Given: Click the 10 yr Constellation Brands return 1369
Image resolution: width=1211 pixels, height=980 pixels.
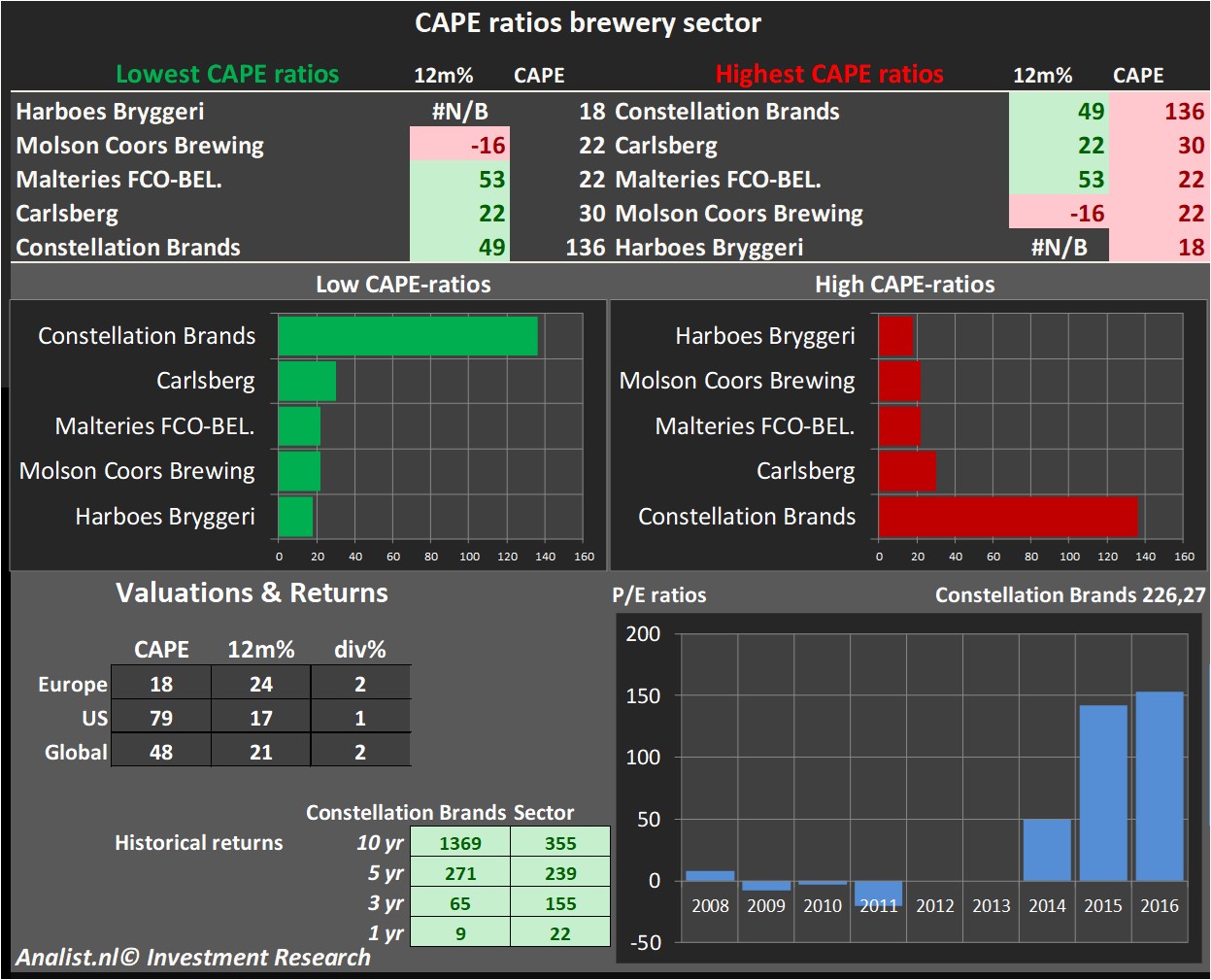Looking at the screenshot, I should (460, 843).
